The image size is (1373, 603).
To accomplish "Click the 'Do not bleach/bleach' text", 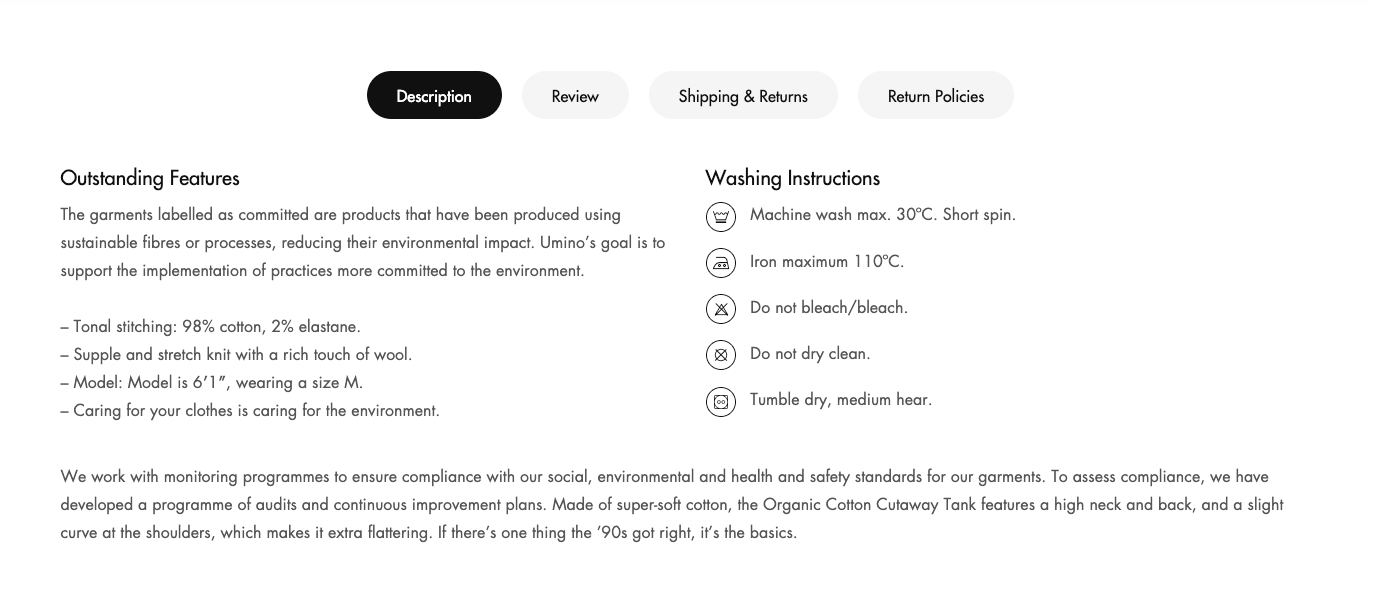I will click(x=828, y=308).
